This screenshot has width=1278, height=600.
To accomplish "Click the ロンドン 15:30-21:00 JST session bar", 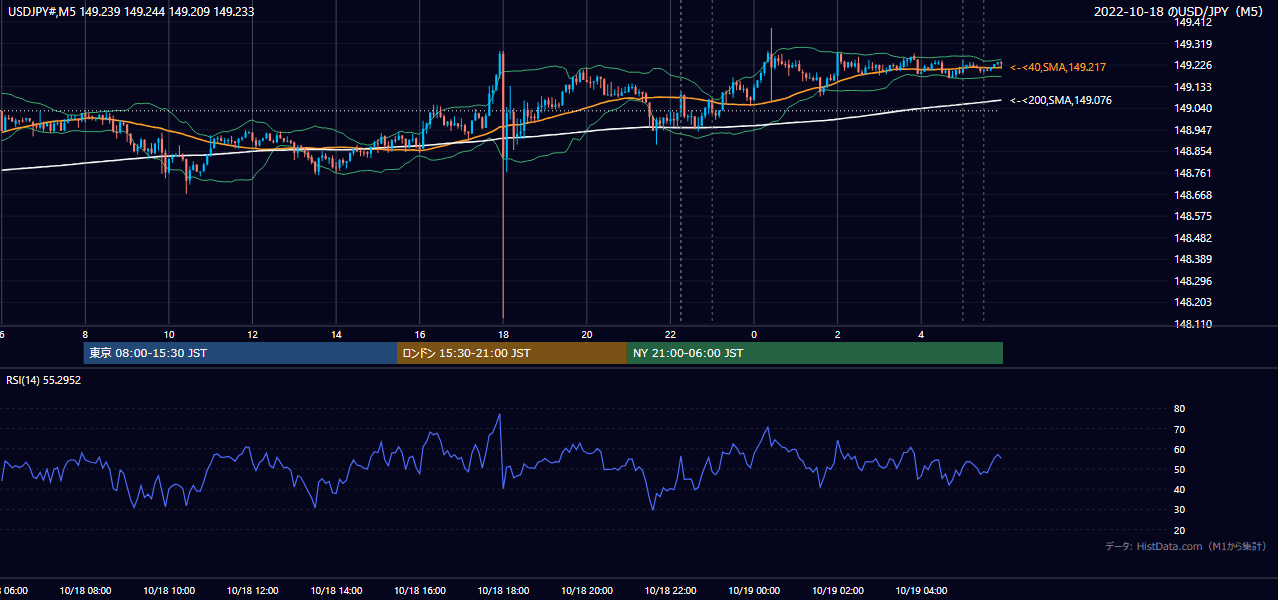I will pyautogui.click(x=512, y=353).
